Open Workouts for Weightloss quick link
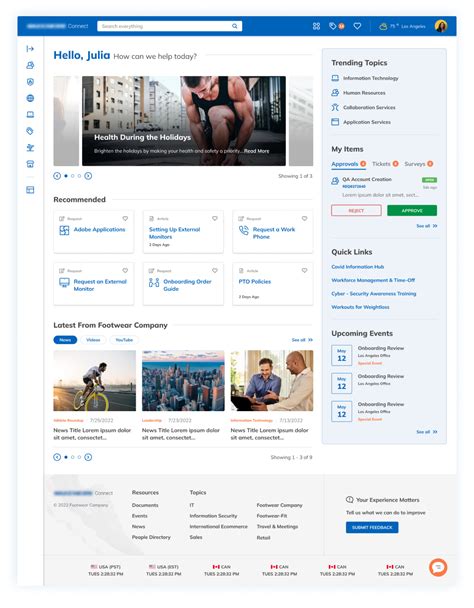The height and width of the screenshot is (608, 474). tap(360, 307)
